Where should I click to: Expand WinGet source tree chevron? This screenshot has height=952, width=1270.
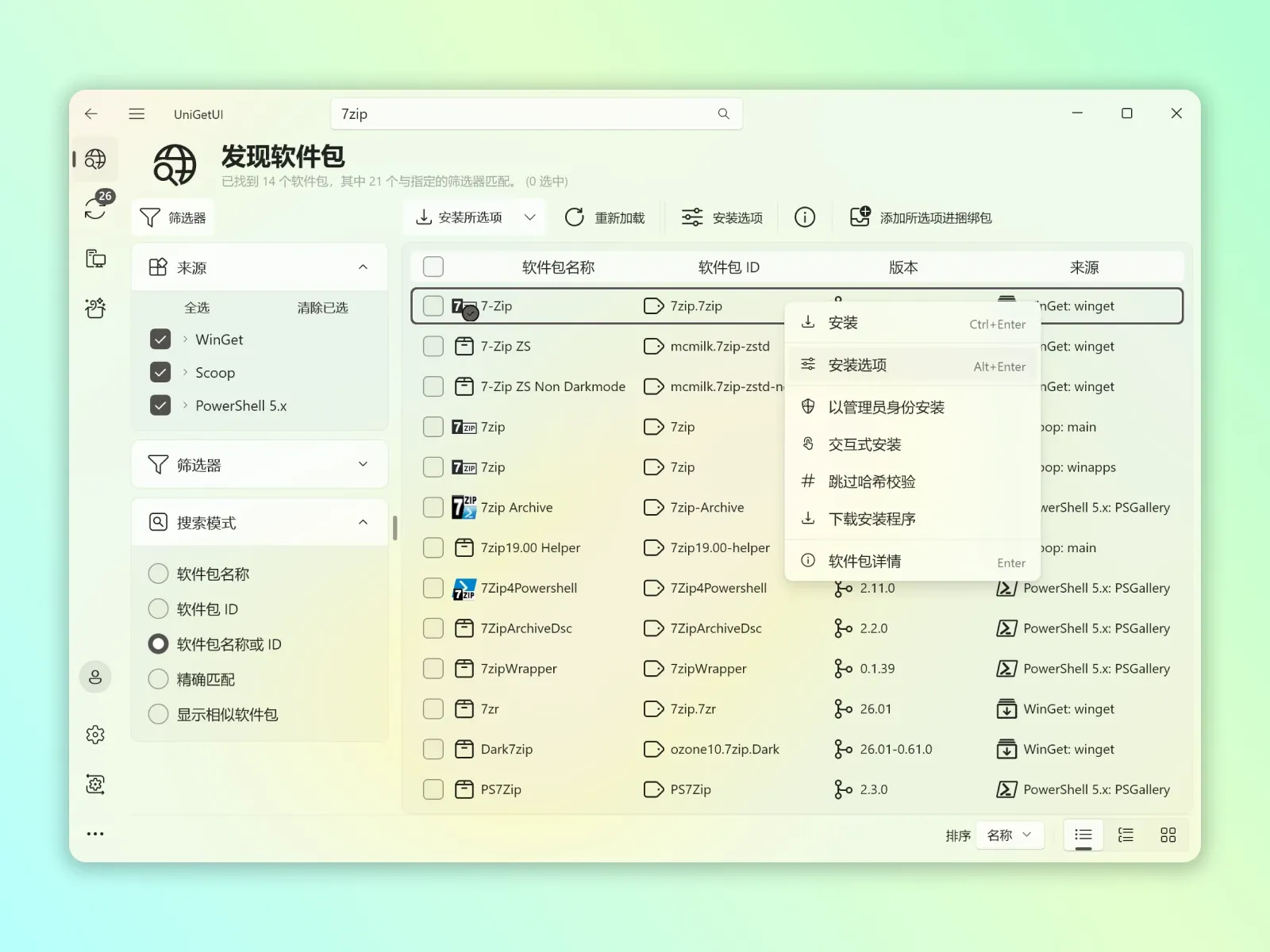[x=185, y=339]
